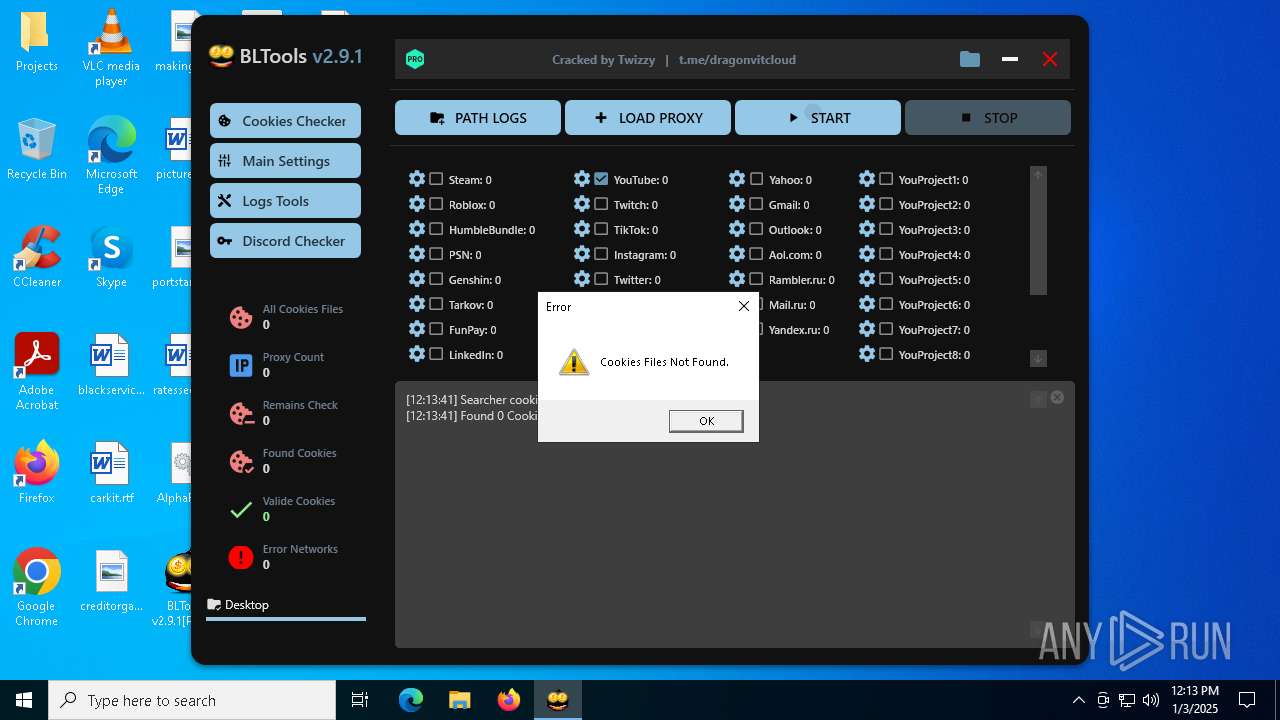The height and width of the screenshot is (720, 1280).
Task: Open settings gear for TikTok
Action: click(x=582, y=229)
